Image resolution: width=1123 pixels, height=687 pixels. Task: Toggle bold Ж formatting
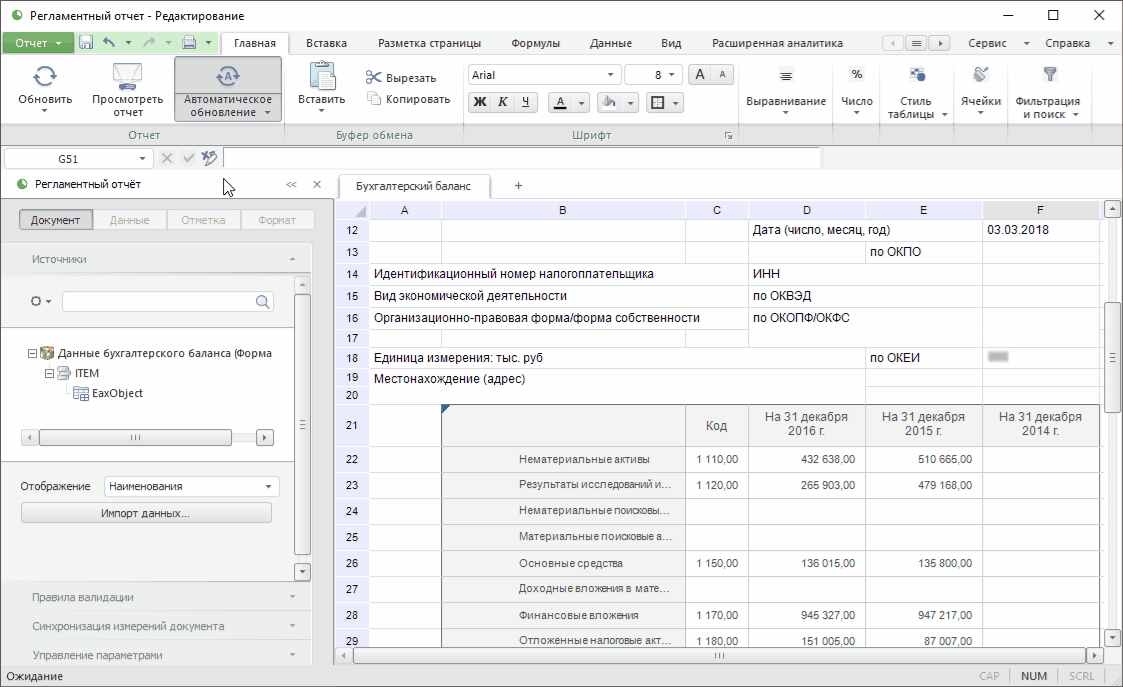click(480, 102)
